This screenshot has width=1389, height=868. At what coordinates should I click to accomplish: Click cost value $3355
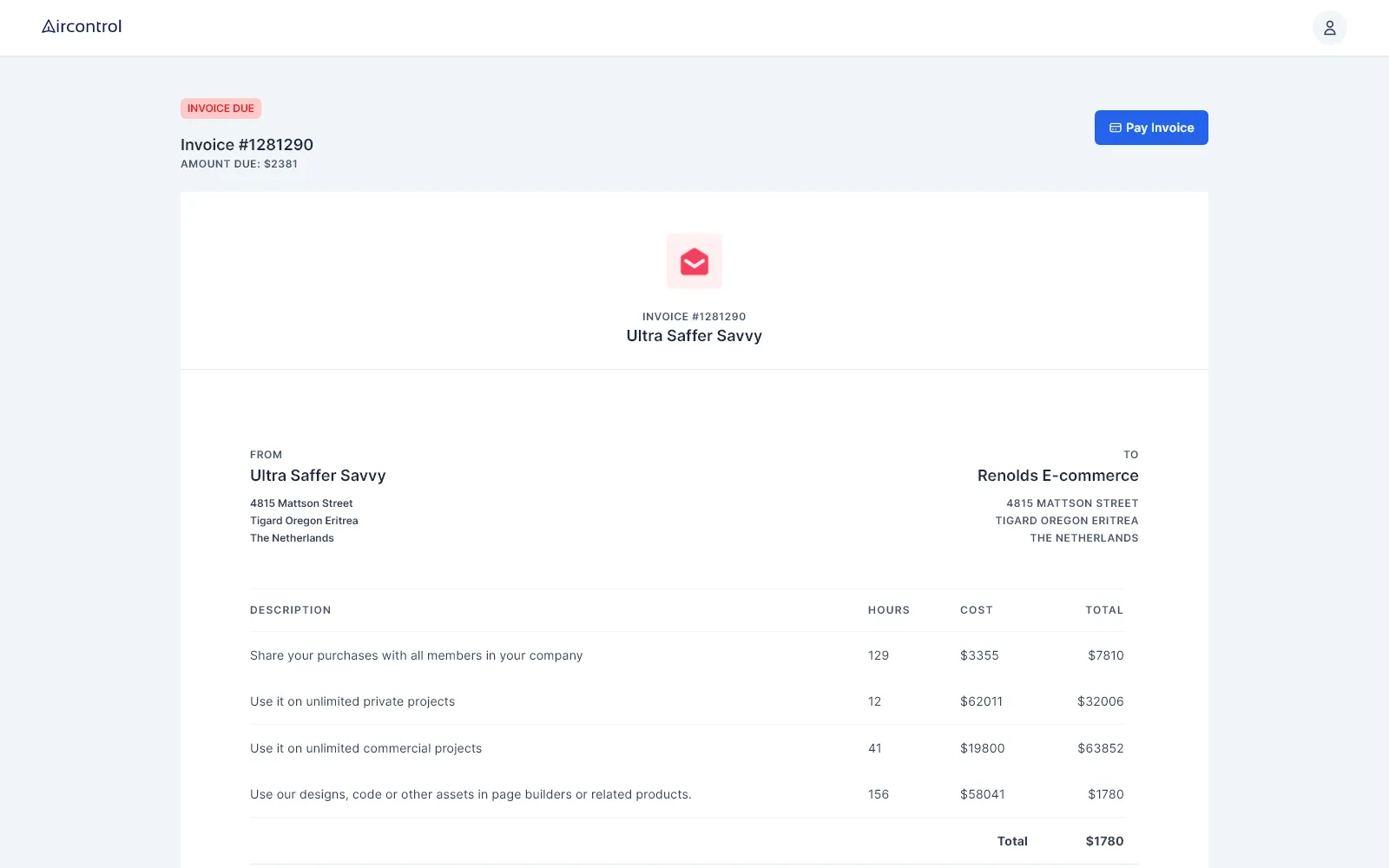[979, 655]
